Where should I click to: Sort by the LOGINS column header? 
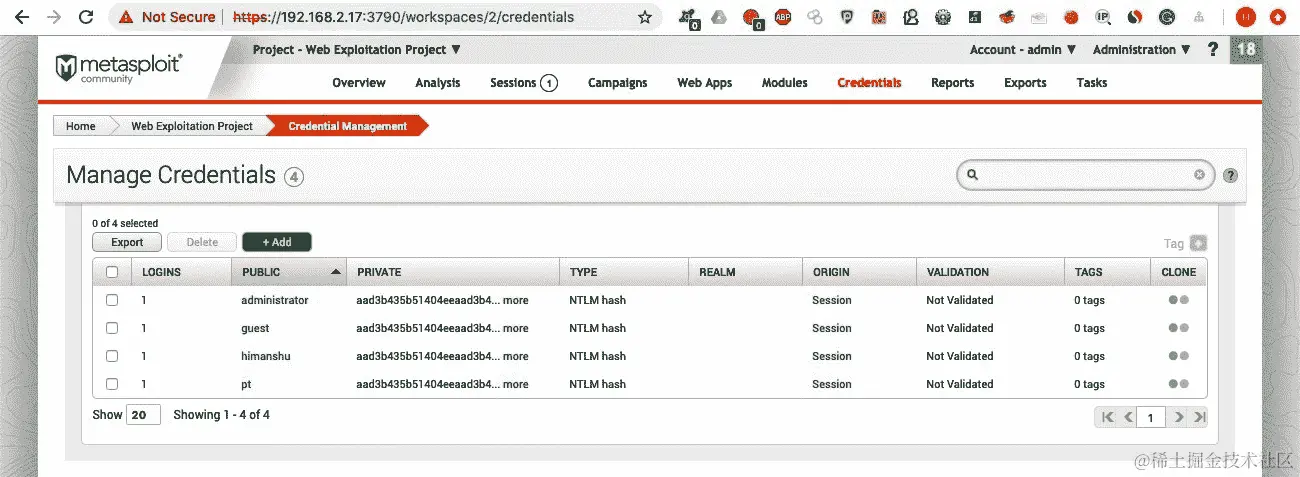[182, 272]
